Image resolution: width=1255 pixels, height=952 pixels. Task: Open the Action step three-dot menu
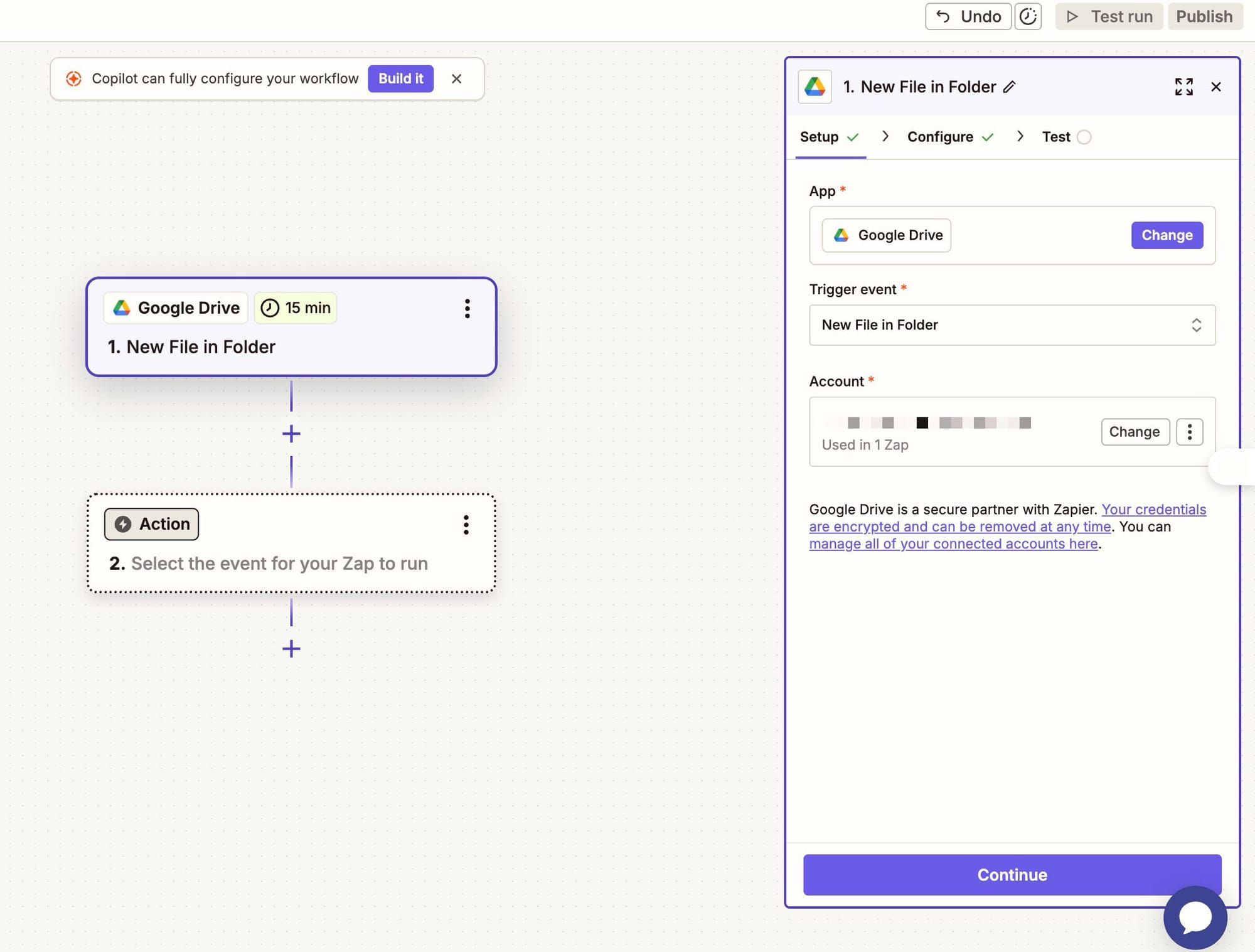pos(466,525)
